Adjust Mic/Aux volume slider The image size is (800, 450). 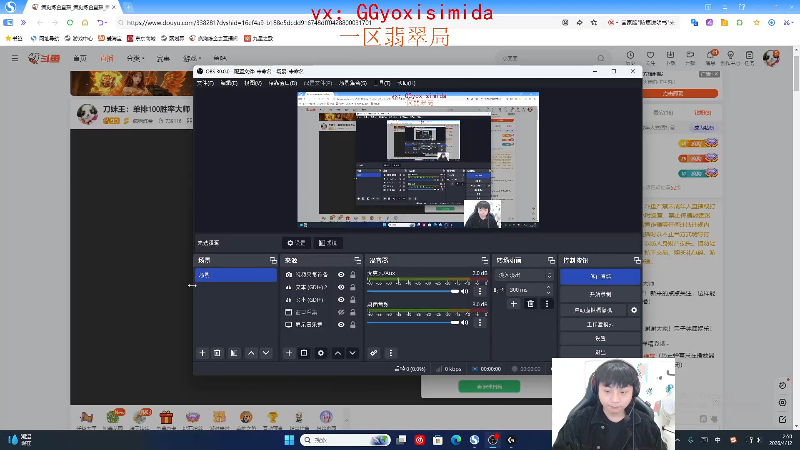(x=412, y=291)
